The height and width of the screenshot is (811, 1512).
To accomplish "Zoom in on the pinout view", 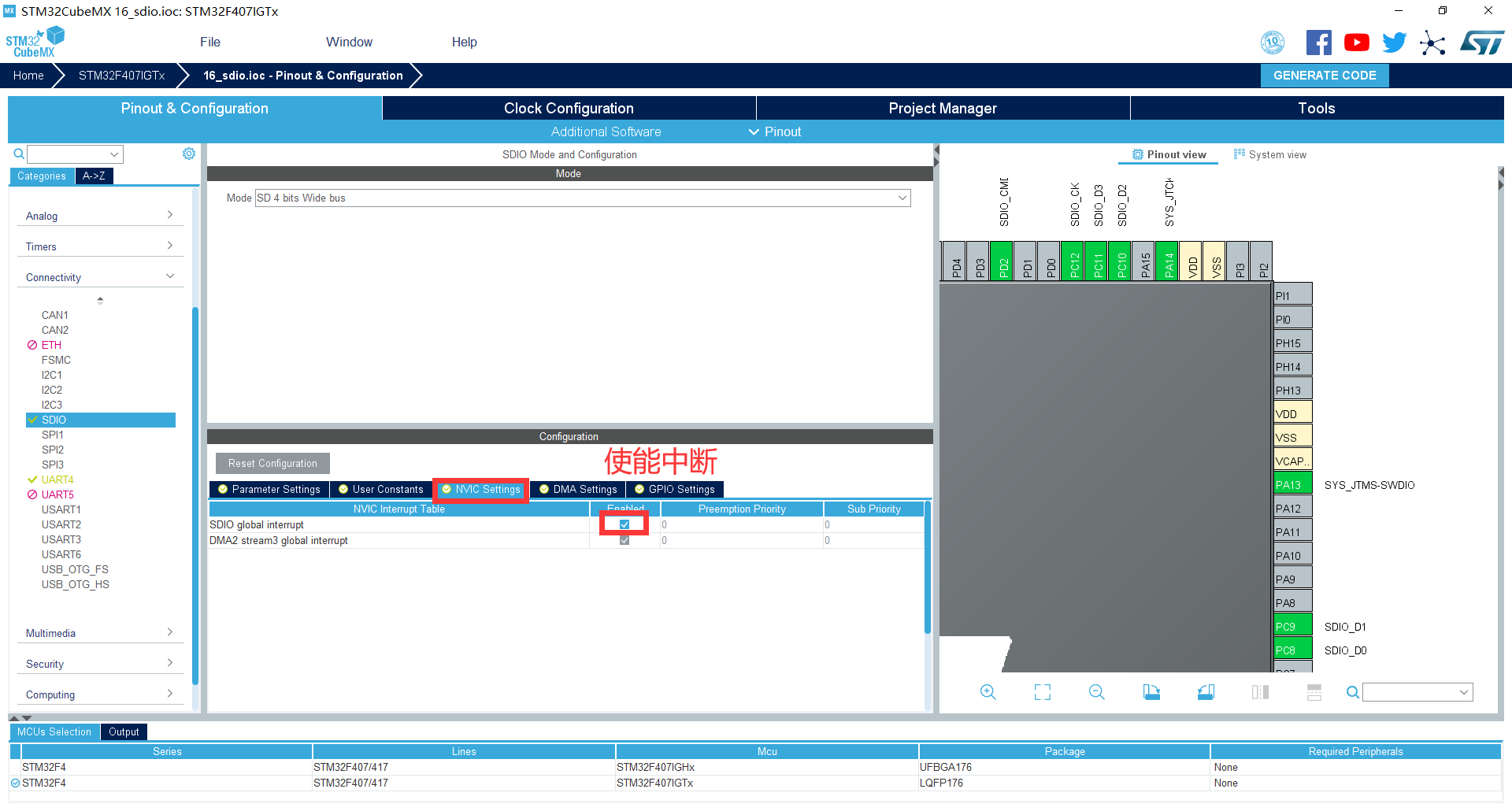I will pos(988,692).
